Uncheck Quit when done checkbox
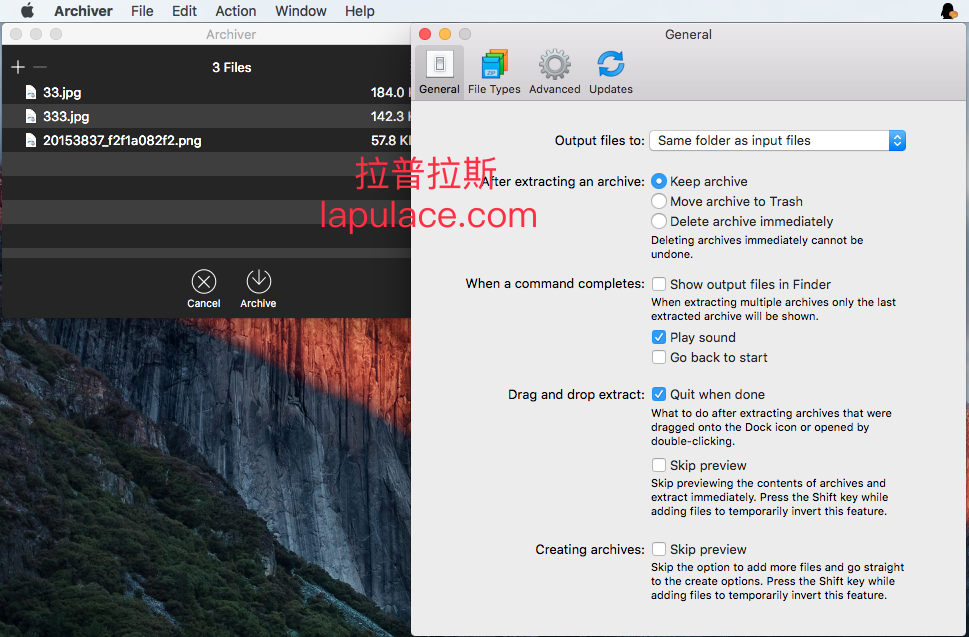The image size is (969, 637). [659, 394]
